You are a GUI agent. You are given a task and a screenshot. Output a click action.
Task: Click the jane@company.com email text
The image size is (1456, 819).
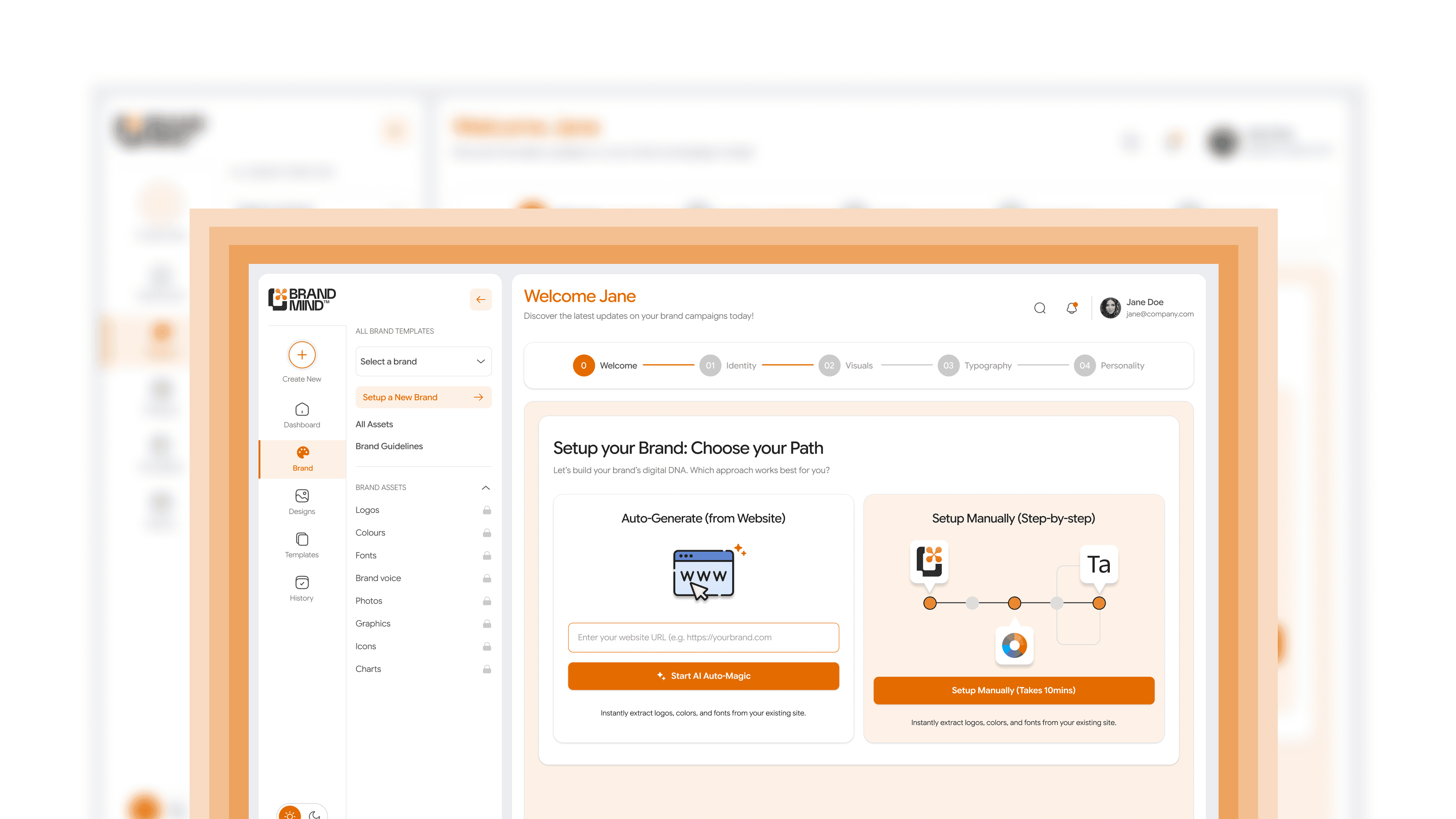click(x=1160, y=314)
